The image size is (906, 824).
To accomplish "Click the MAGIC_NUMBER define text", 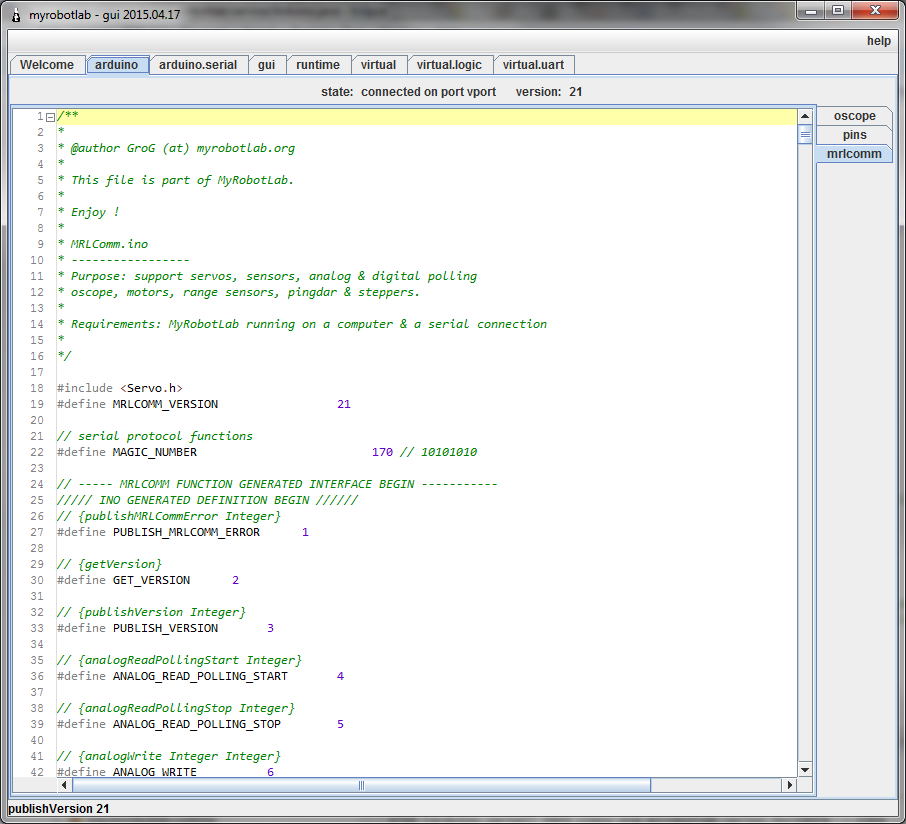I will pyautogui.click(x=155, y=452).
